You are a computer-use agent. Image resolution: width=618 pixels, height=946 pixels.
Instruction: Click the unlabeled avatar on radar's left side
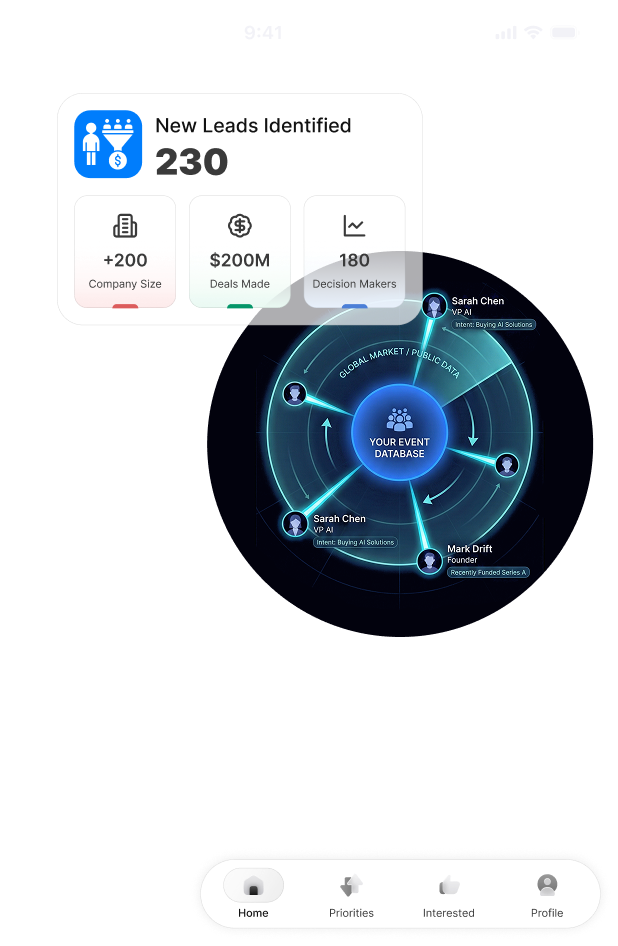[295, 395]
